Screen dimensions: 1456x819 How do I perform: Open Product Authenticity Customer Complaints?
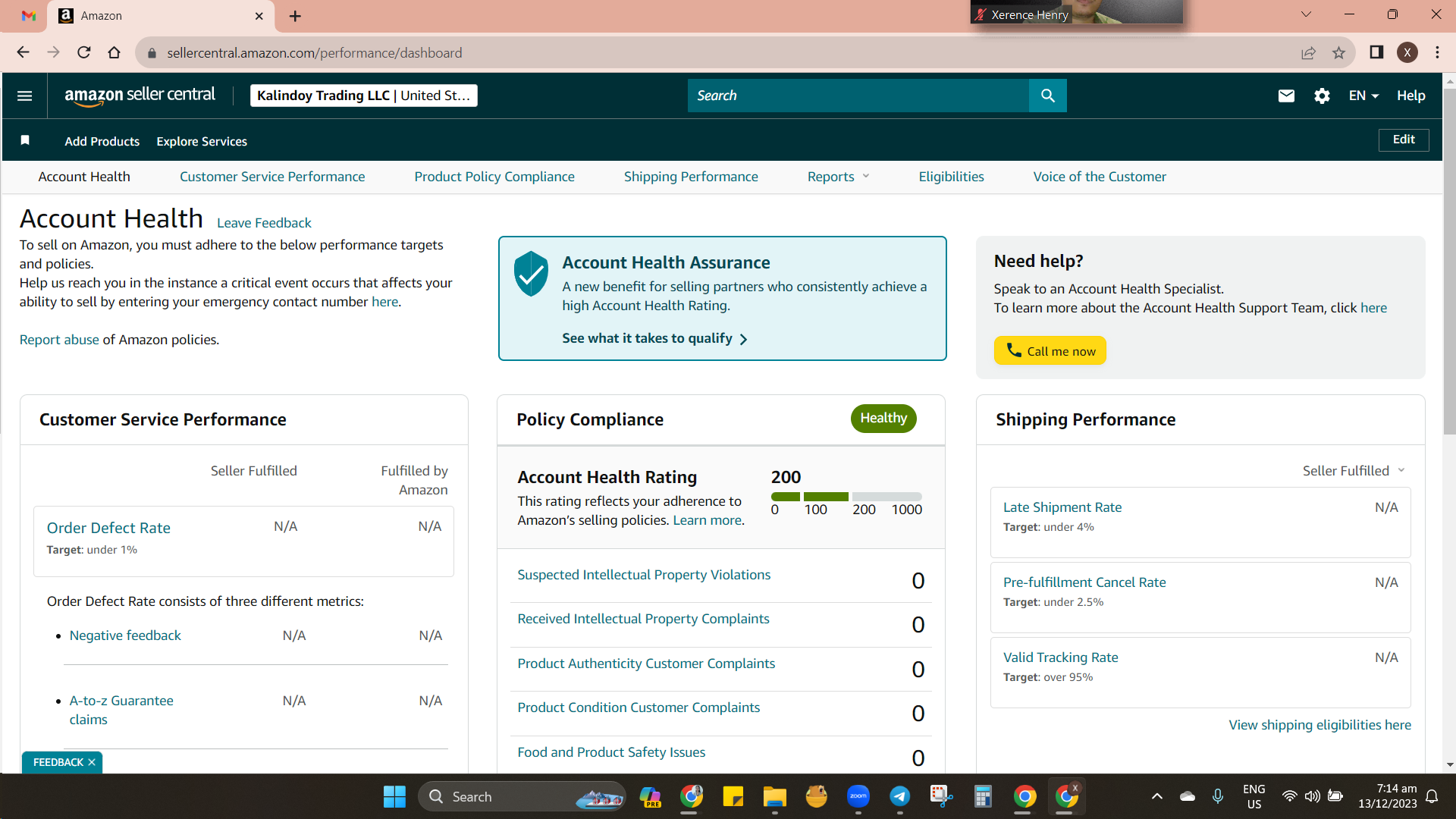pos(646,664)
